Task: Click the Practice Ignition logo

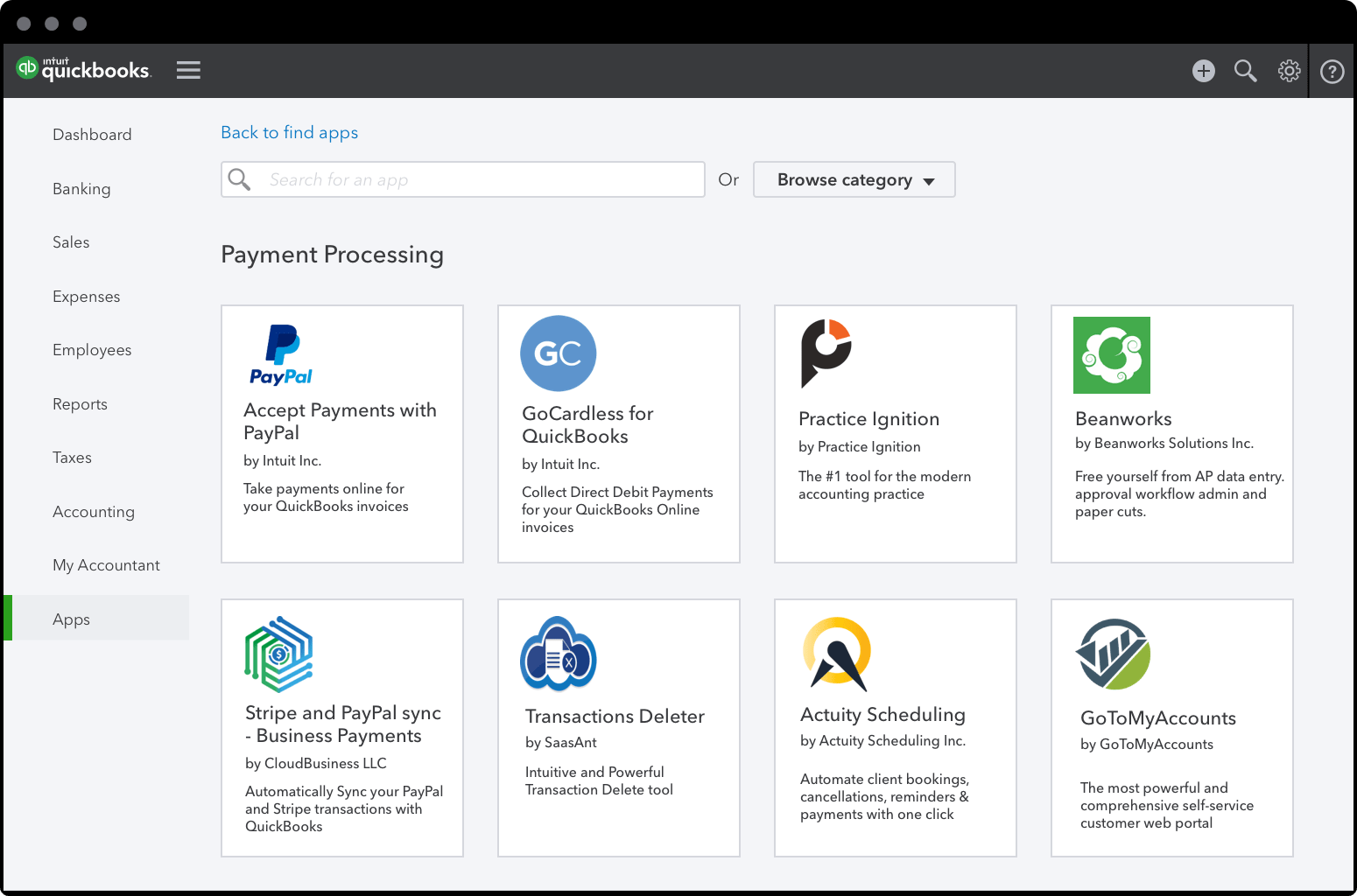Action: (826, 353)
